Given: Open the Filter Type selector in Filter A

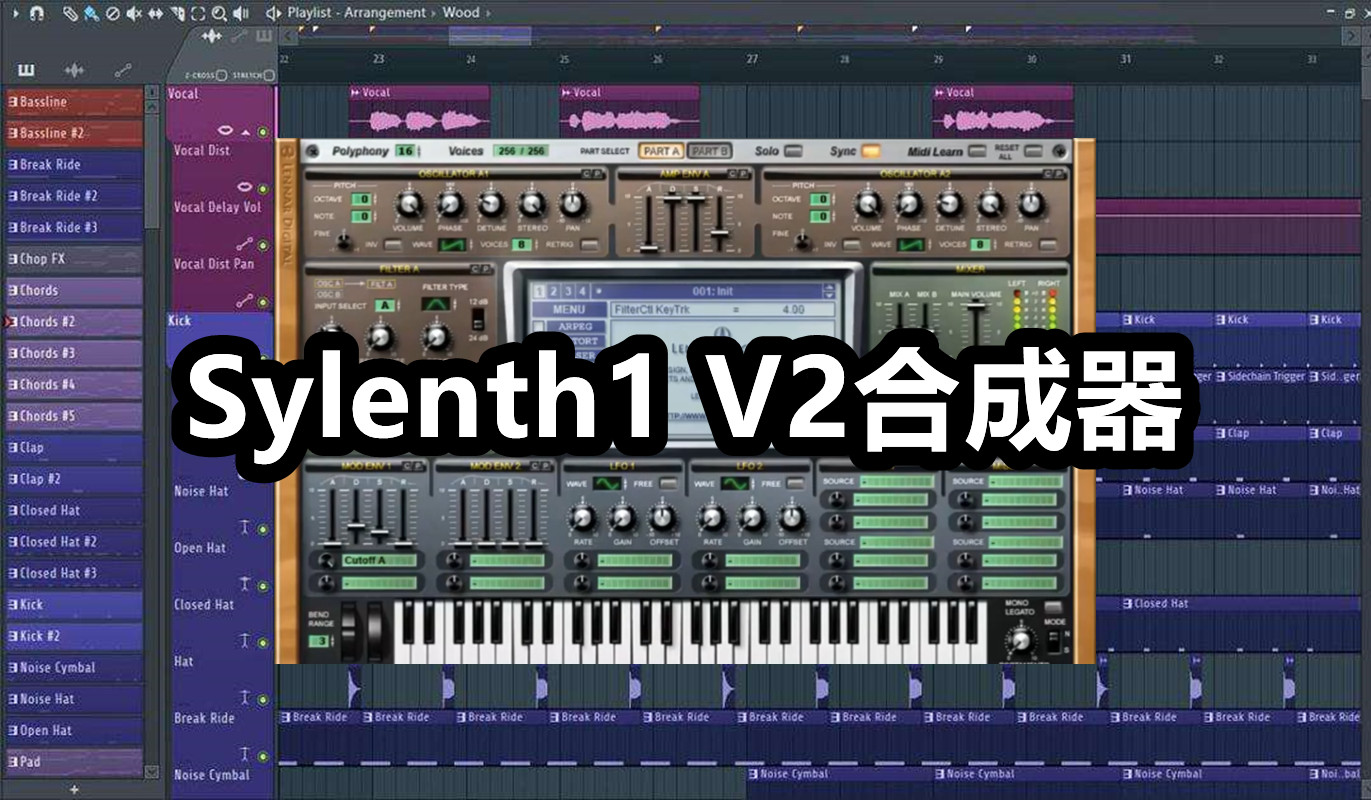Looking at the screenshot, I should pos(436,304).
